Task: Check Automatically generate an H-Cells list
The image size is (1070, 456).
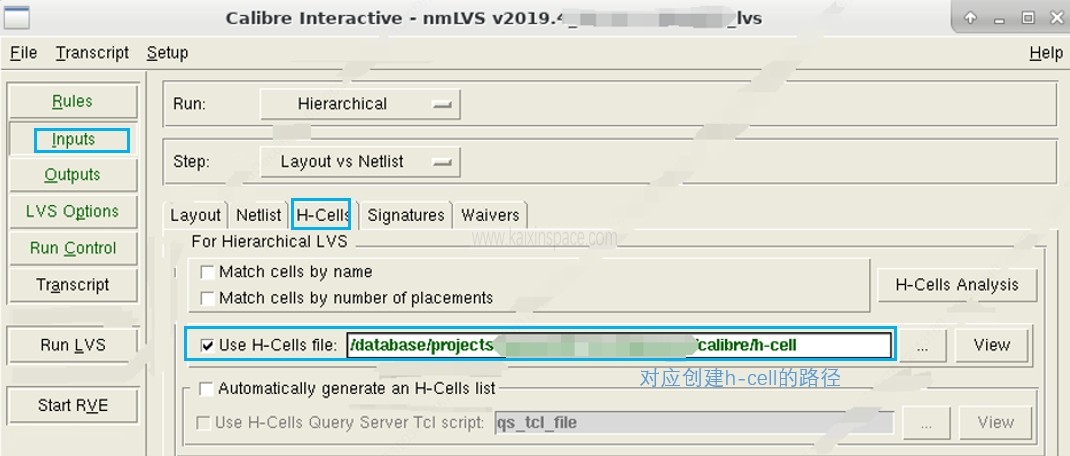Action: pos(206,389)
